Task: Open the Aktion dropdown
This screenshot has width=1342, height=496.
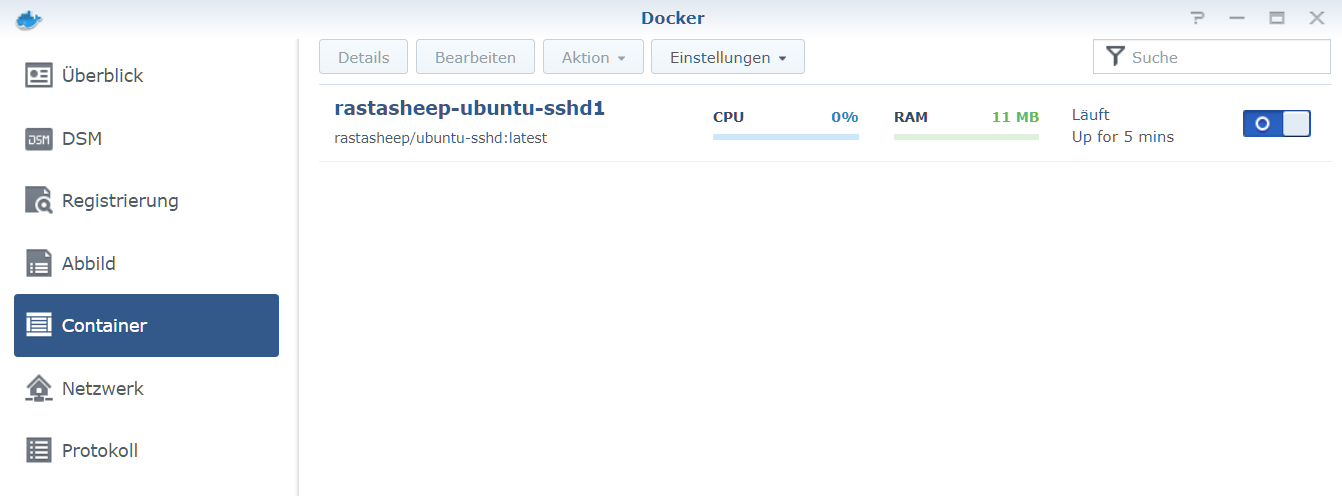Action: tap(593, 57)
